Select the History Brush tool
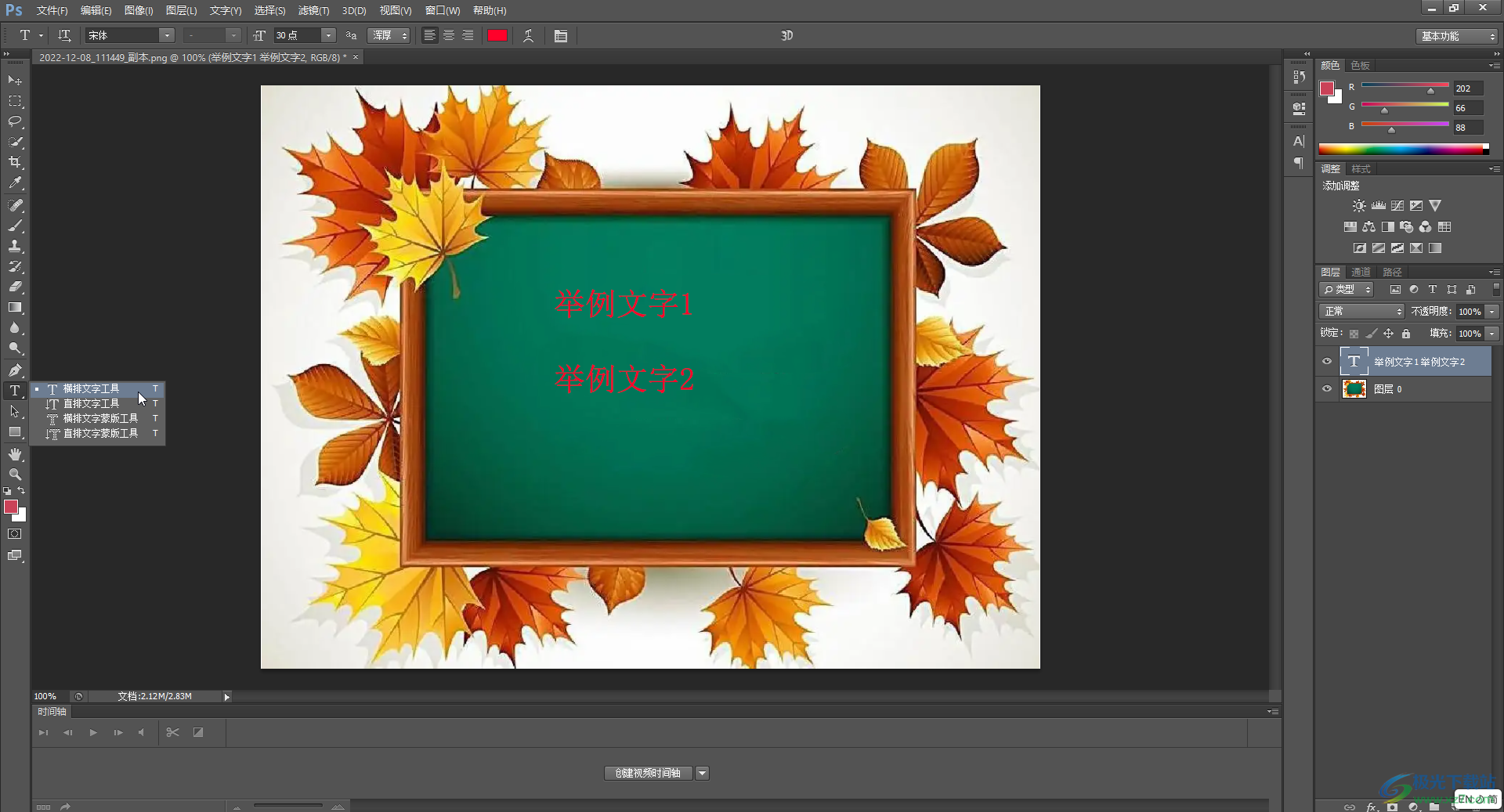1504x812 pixels. click(15, 266)
